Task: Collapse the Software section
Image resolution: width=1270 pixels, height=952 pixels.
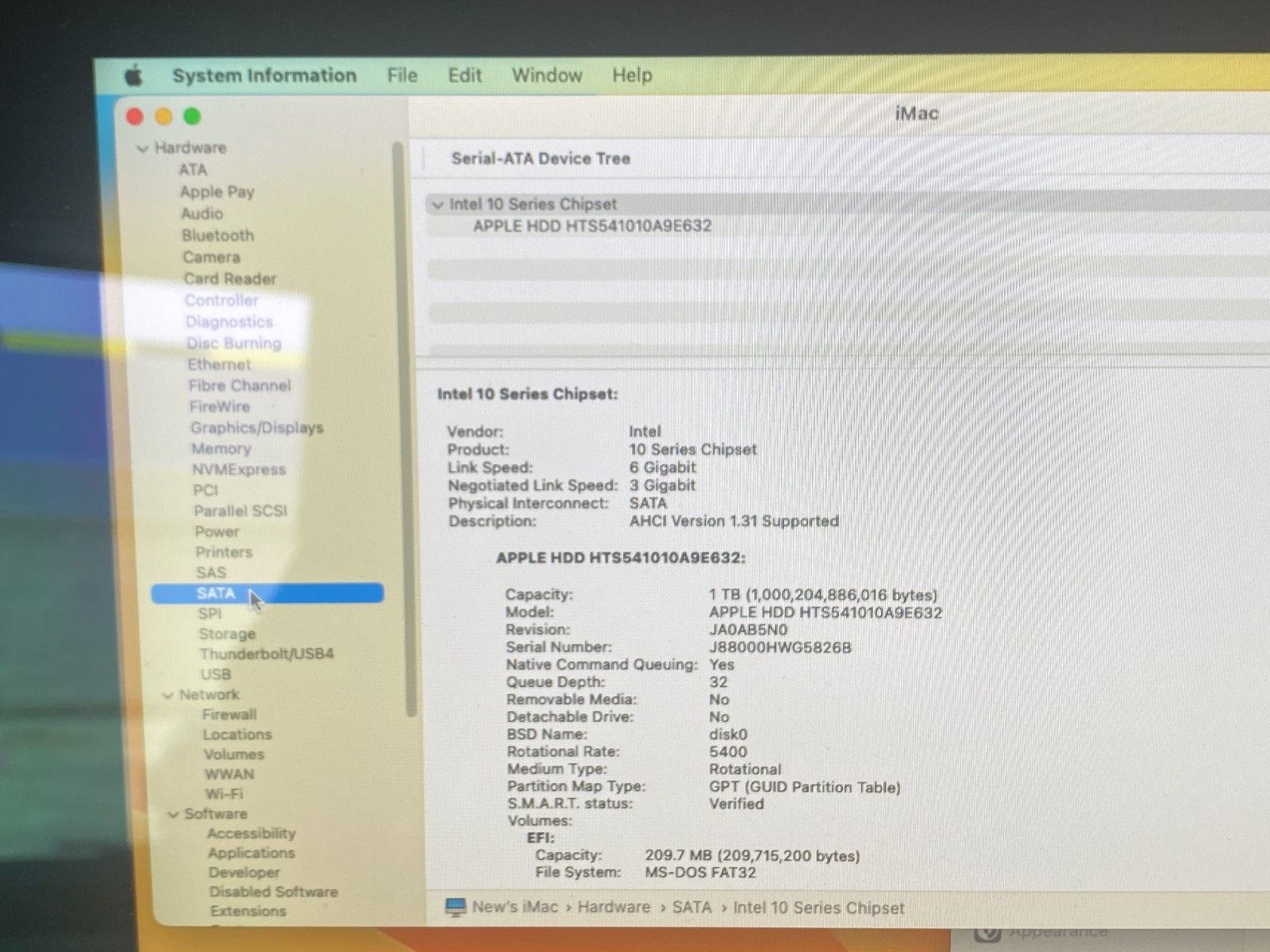Action: coord(173,814)
